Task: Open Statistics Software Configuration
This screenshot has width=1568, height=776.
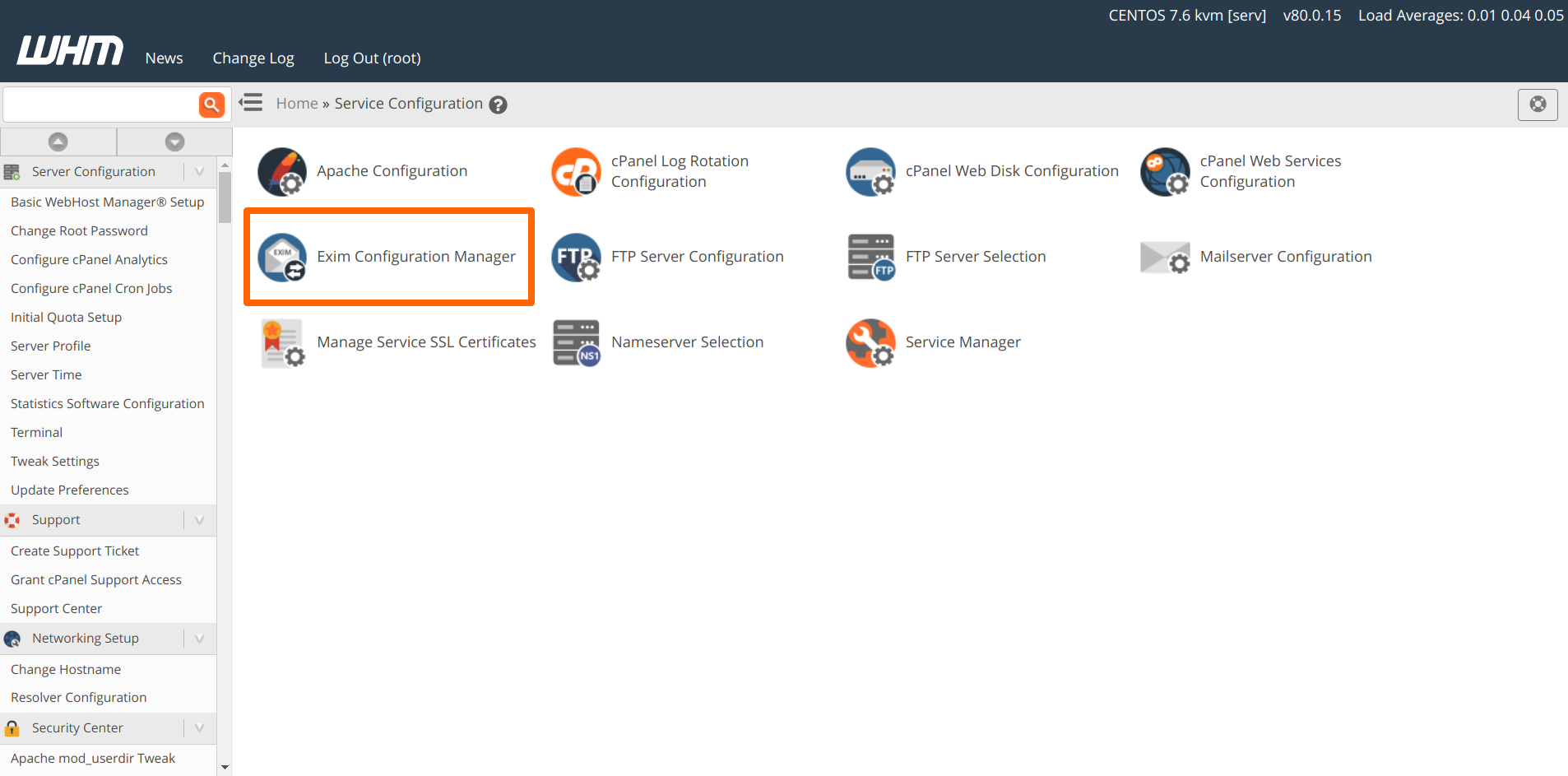Action: coord(108,404)
